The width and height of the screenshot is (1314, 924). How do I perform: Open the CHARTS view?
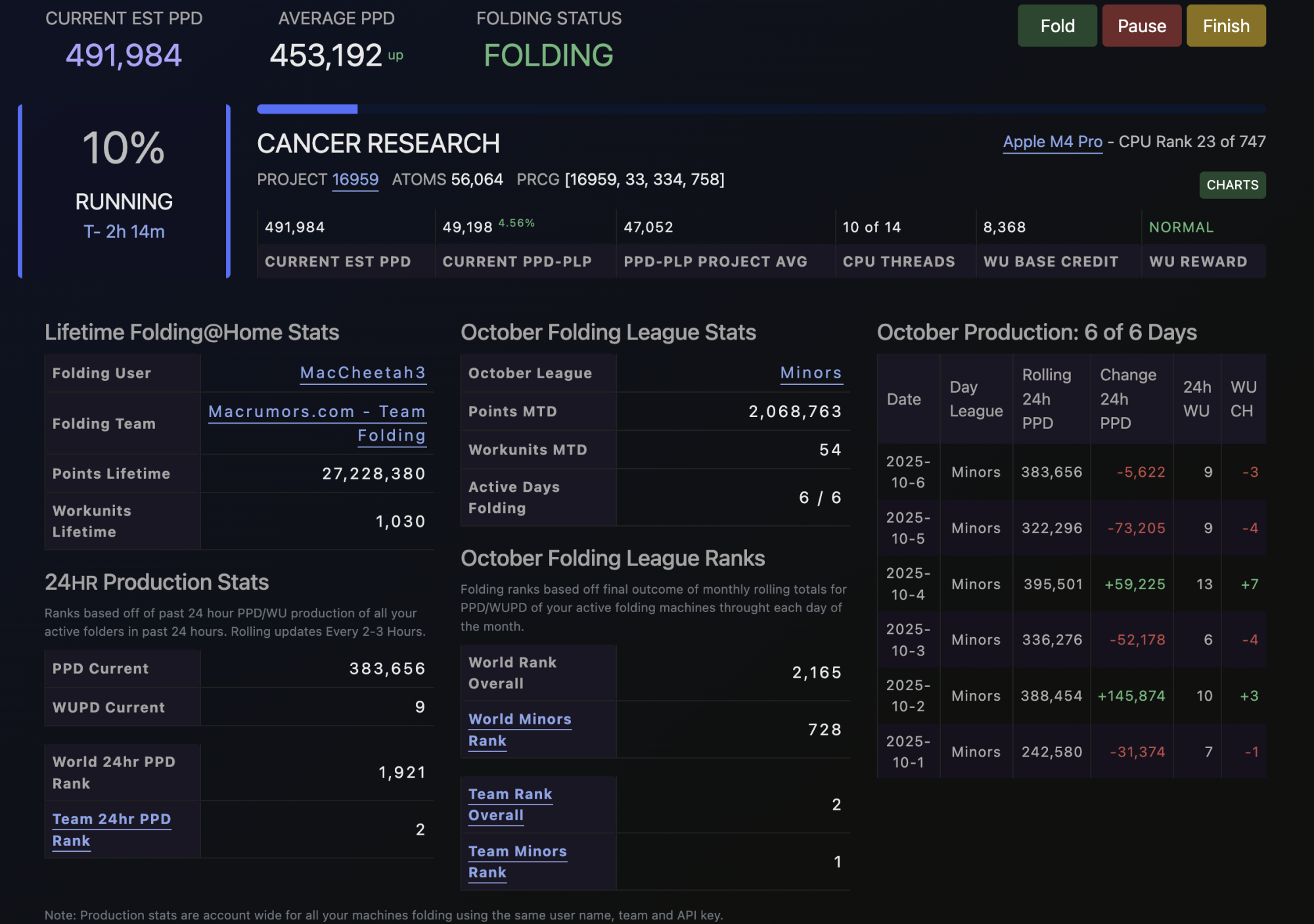pyautogui.click(x=1232, y=185)
